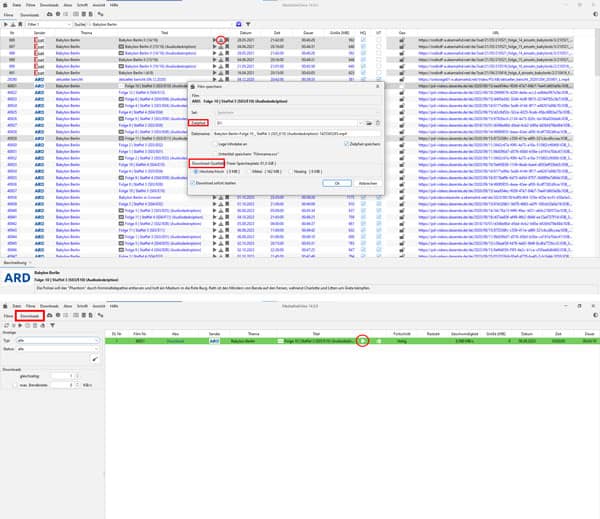Toggle the Zielpfad speichern checkbox

(x=346, y=144)
